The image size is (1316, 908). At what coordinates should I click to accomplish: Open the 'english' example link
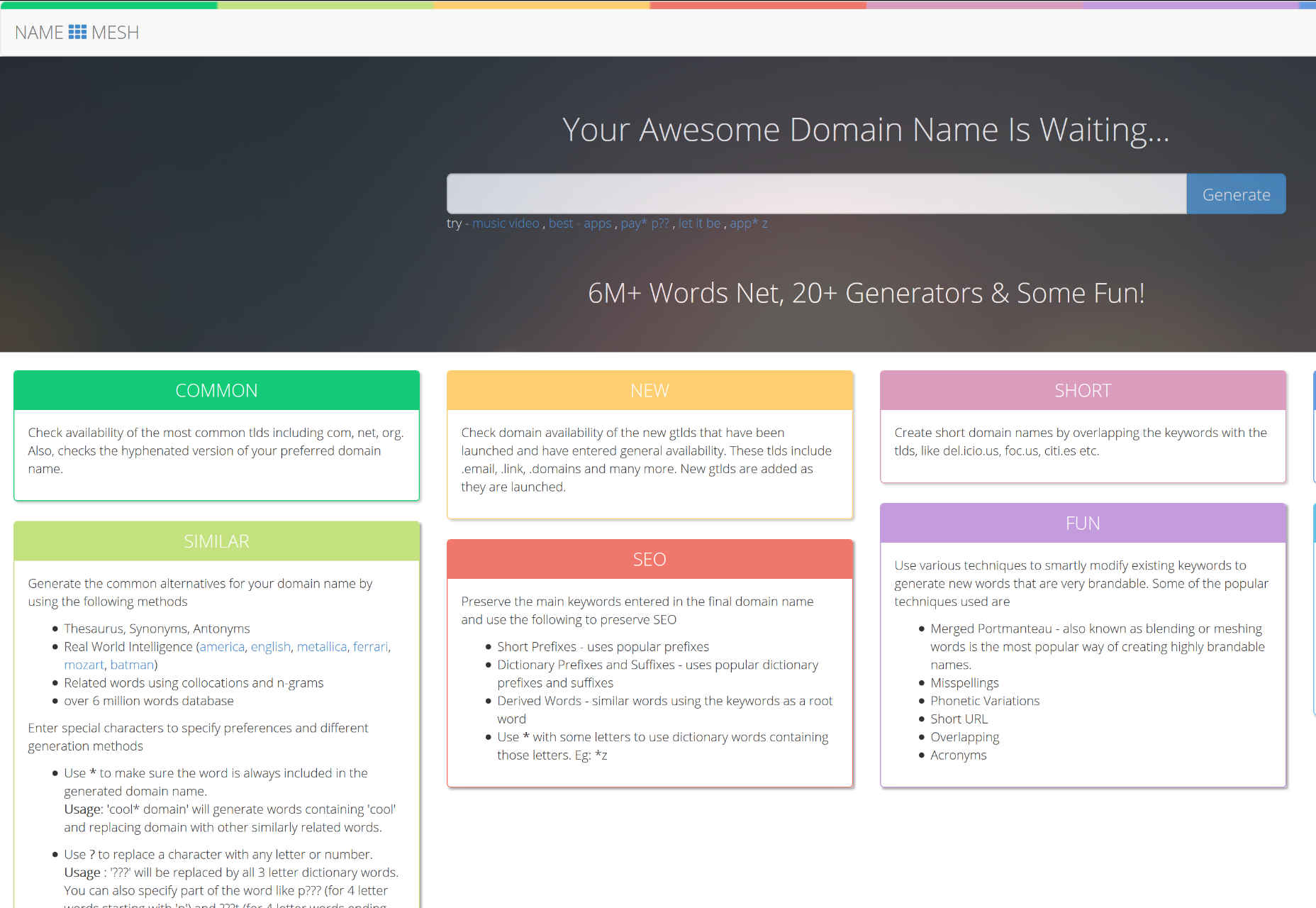tap(271, 646)
